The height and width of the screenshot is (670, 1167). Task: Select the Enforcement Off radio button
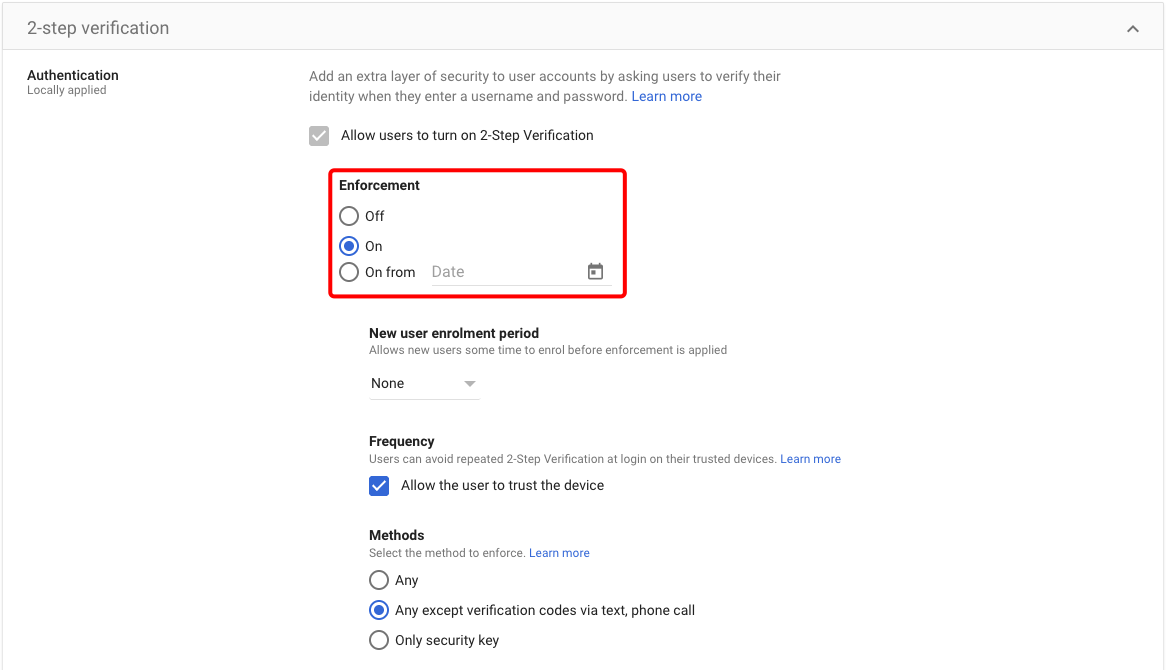coord(349,216)
